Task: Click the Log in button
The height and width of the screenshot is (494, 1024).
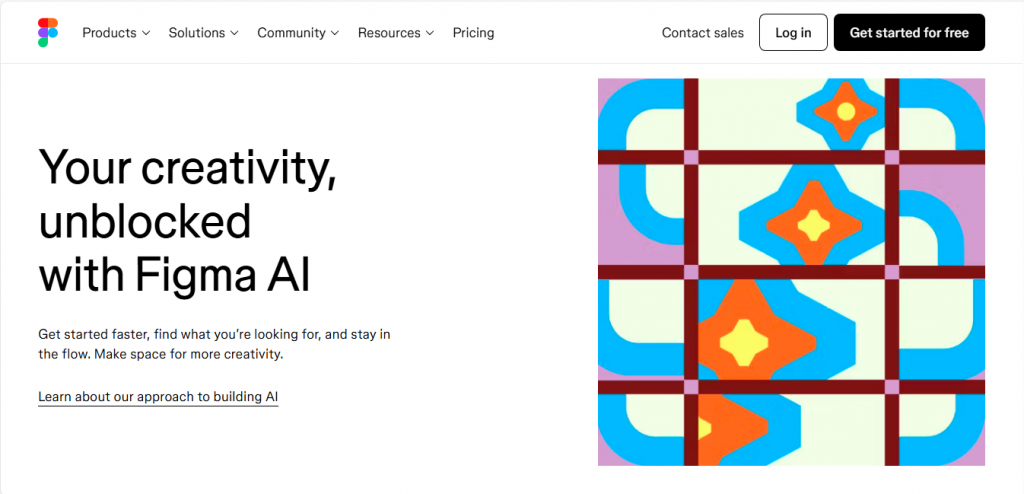Action: tap(793, 33)
